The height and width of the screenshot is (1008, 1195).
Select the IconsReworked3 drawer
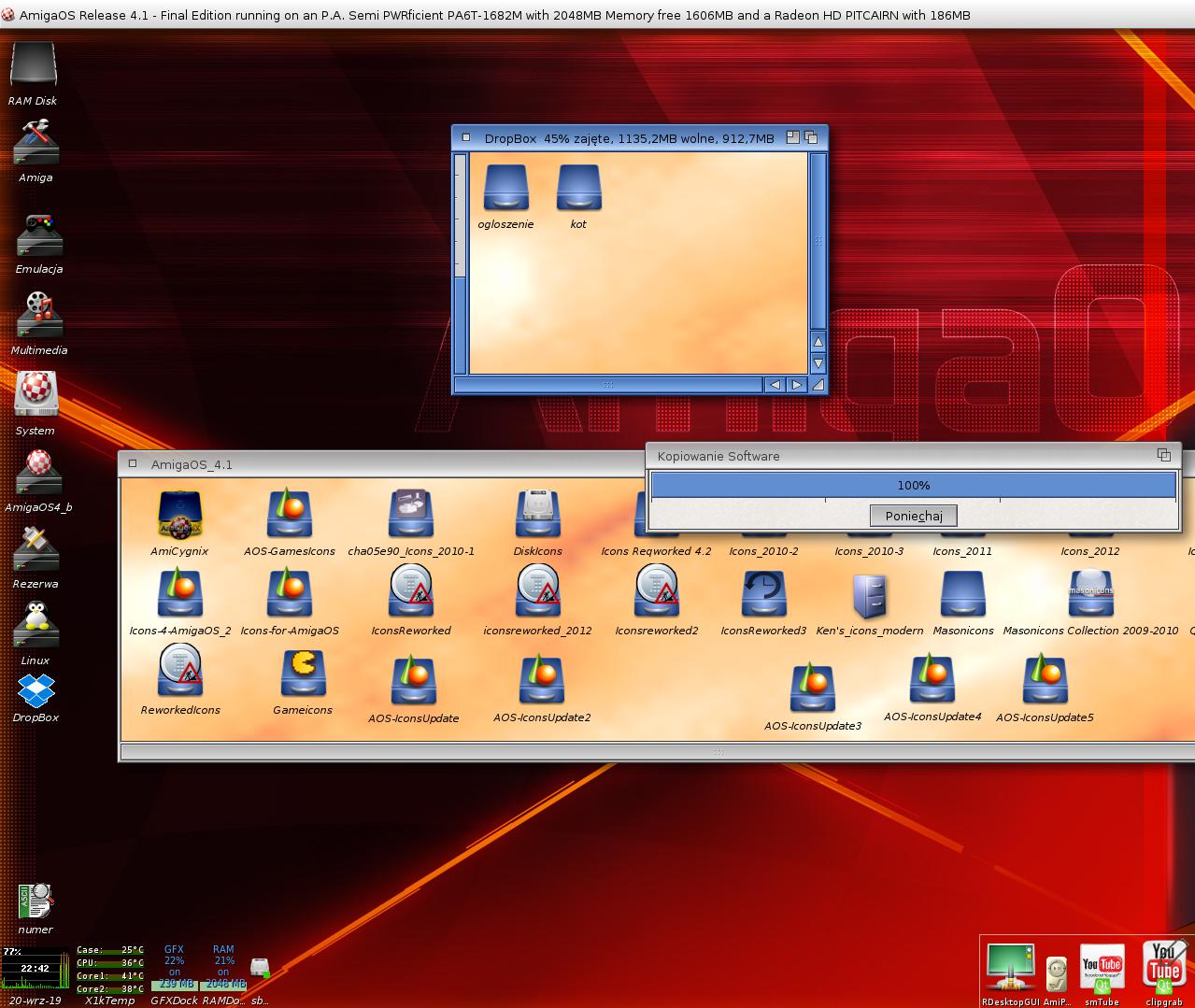pos(763,595)
